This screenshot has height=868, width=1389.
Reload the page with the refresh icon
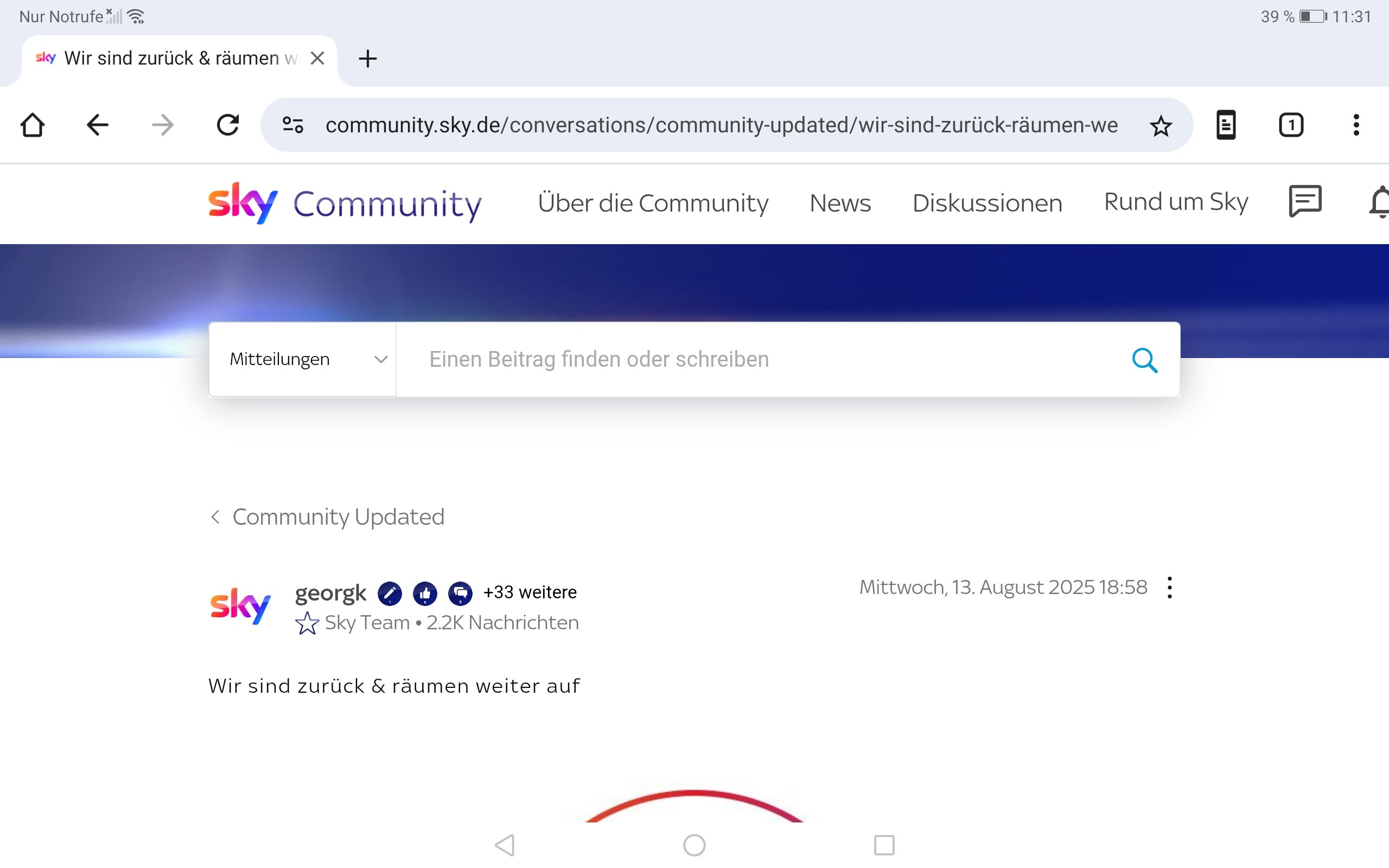coord(228,125)
